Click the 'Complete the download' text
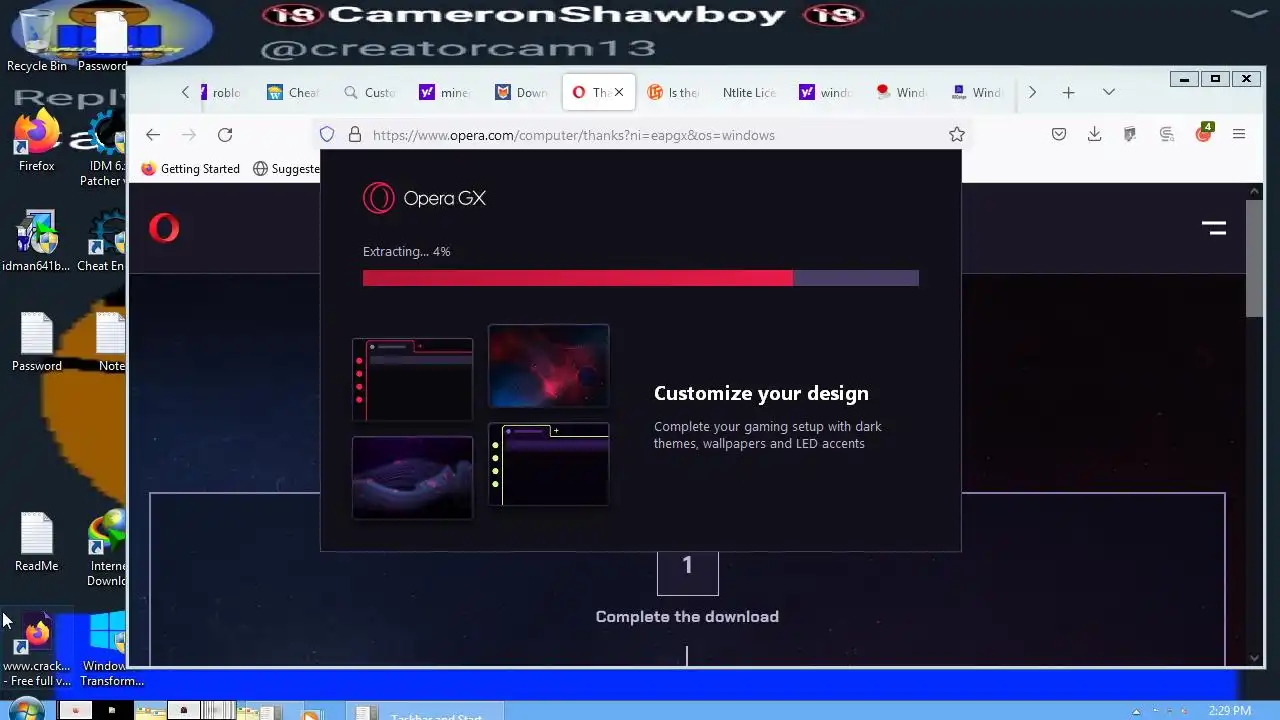 point(687,617)
